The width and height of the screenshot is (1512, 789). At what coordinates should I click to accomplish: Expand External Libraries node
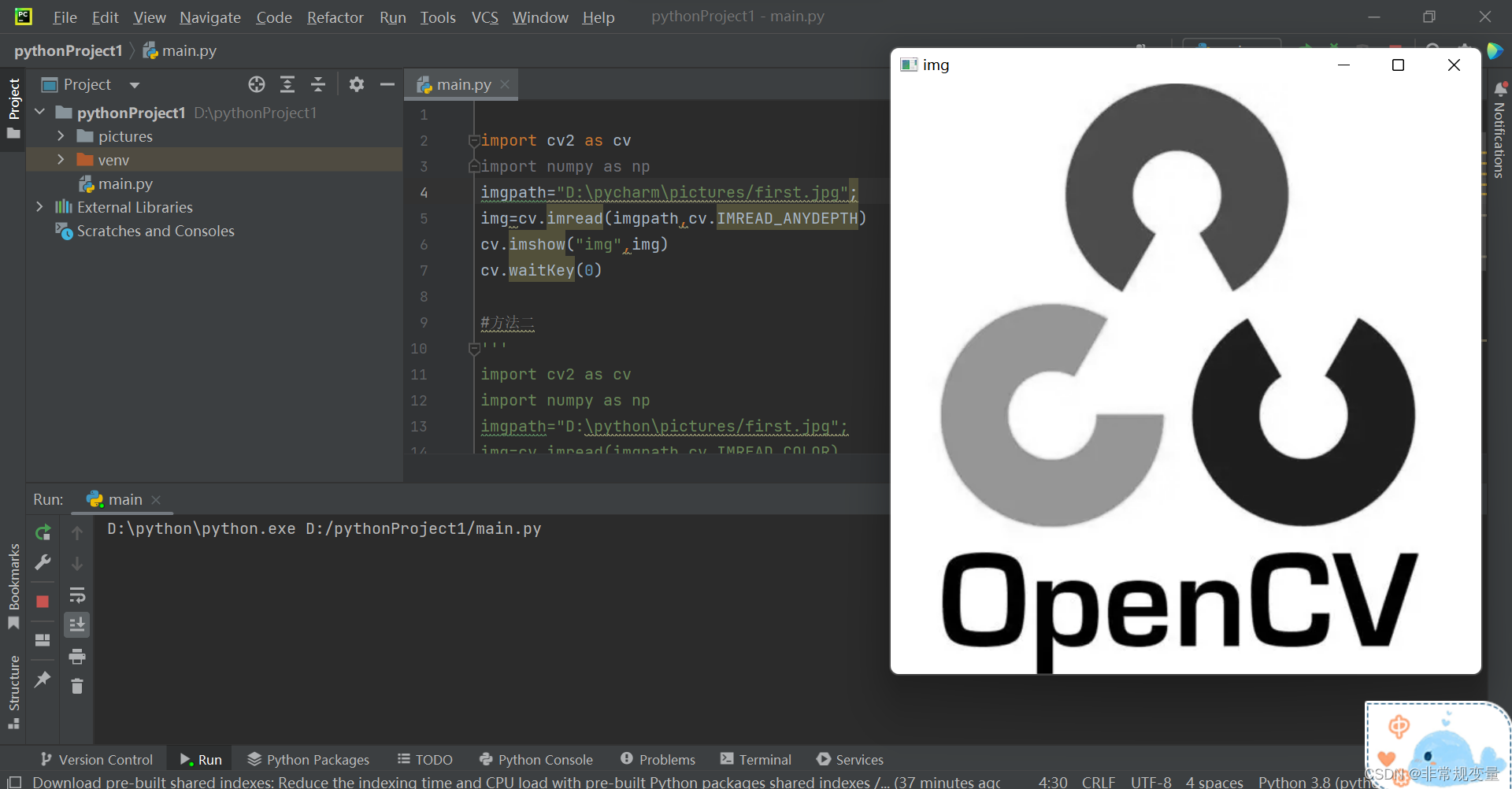click(40, 207)
